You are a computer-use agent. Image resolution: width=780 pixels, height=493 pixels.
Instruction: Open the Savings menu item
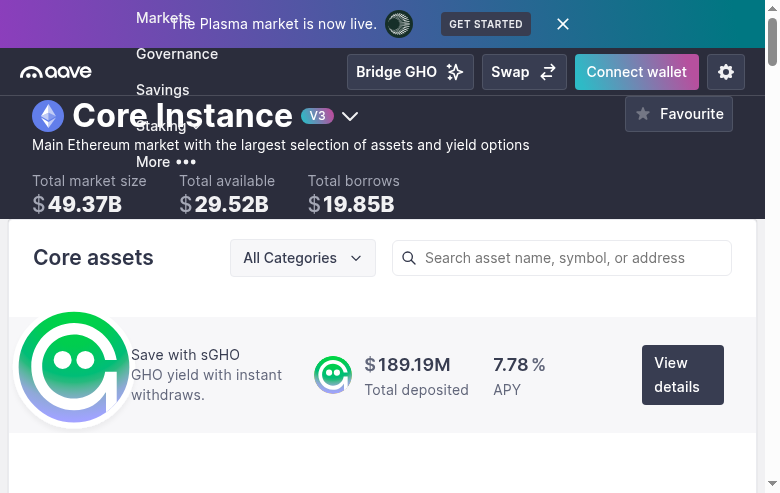[163, 90]
